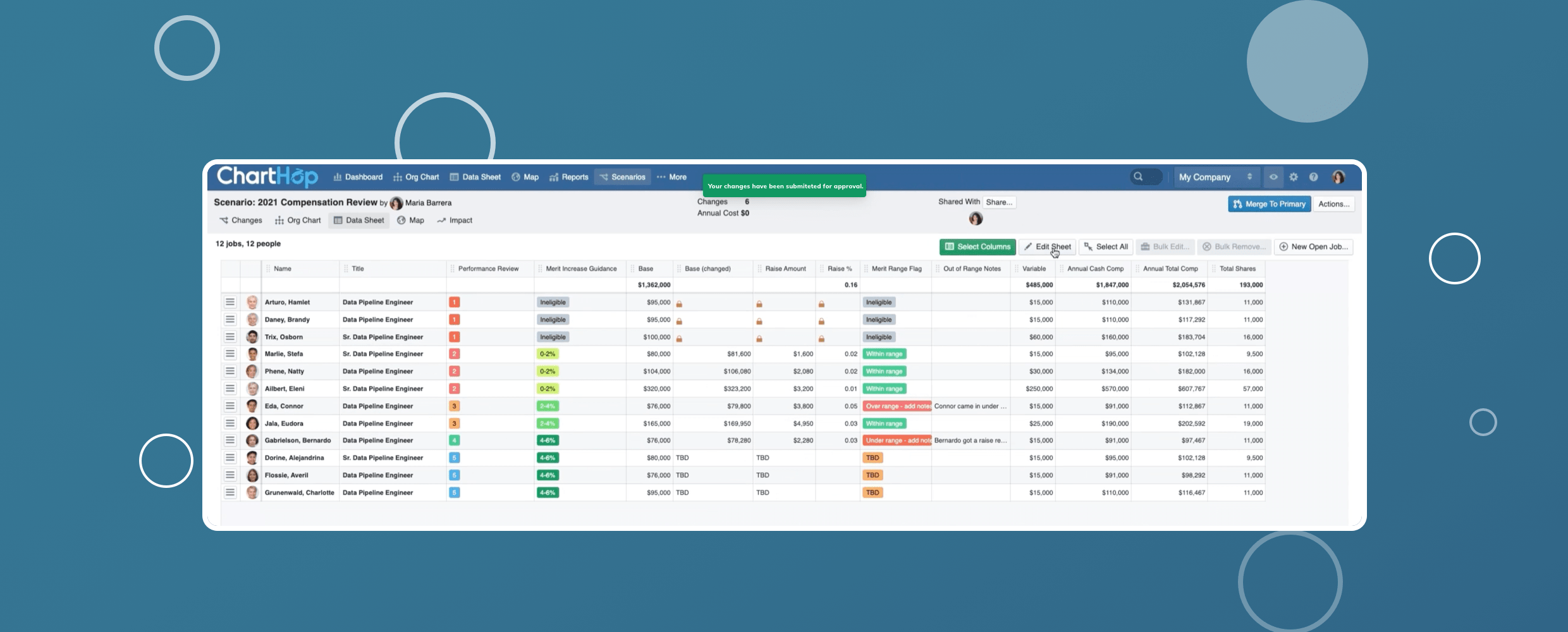Image resolution: width=1568 pixels, height=632 pixels.
Task: Open user profile avatar in top bar
Action: point(1338,177)
